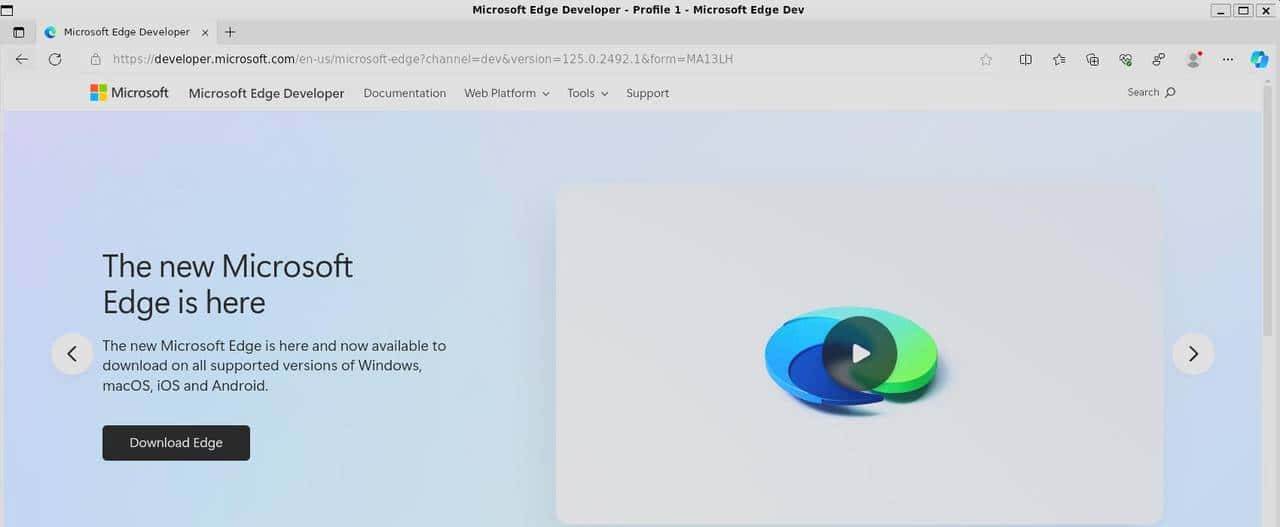Click the heading 'The new Microsoft Edge is here'
The height and width of the screenshot is (527, 1280).
click(228, 284)
